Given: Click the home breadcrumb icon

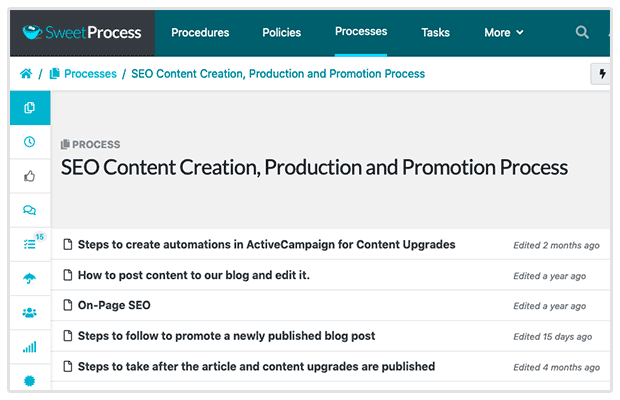Looking at the screenshot, I should click(26, 74).
